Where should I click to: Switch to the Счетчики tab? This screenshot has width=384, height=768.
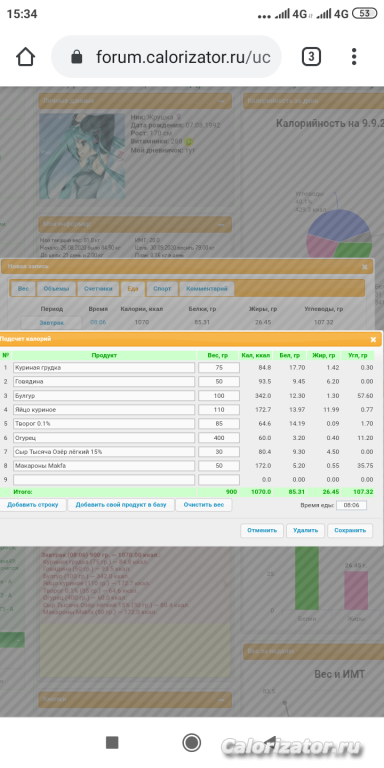(x=98, y=288)
